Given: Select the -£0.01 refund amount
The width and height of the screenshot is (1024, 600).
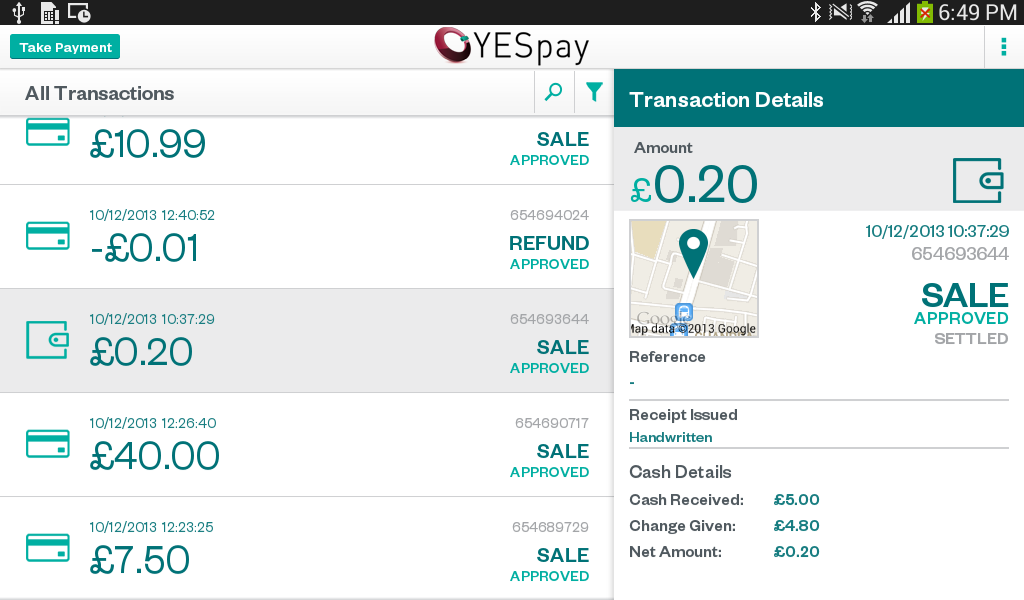Looking at the screenshot, I should (x=143, y=249).
